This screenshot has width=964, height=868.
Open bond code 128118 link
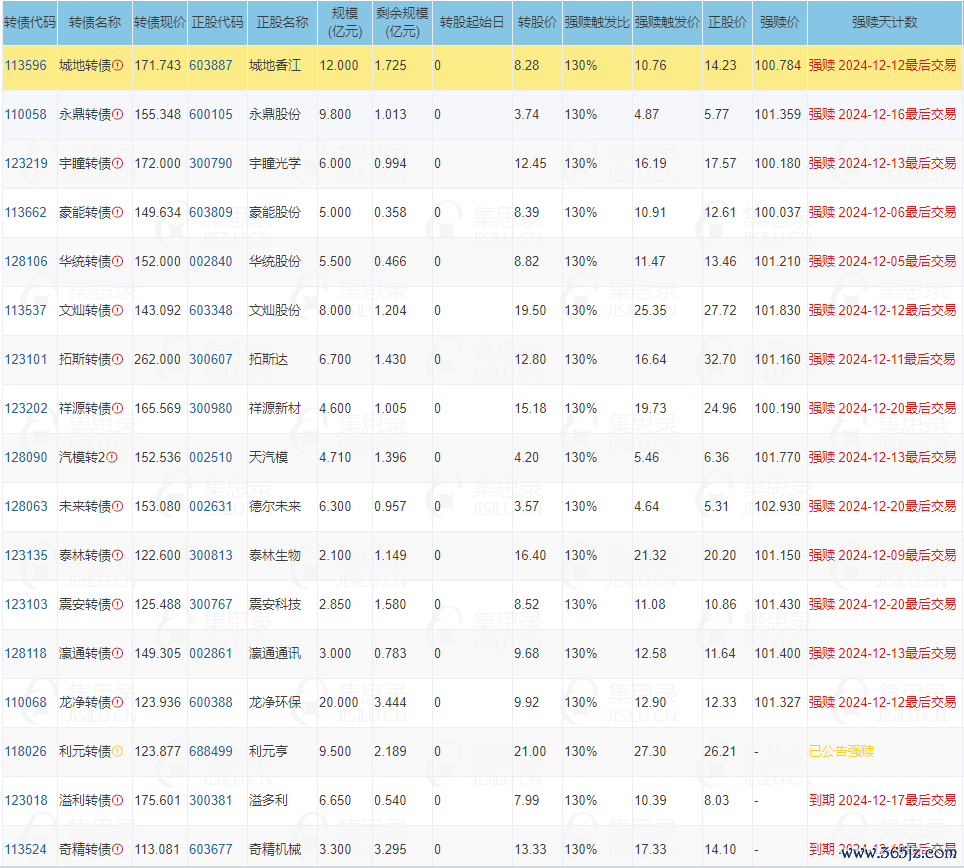26,653
